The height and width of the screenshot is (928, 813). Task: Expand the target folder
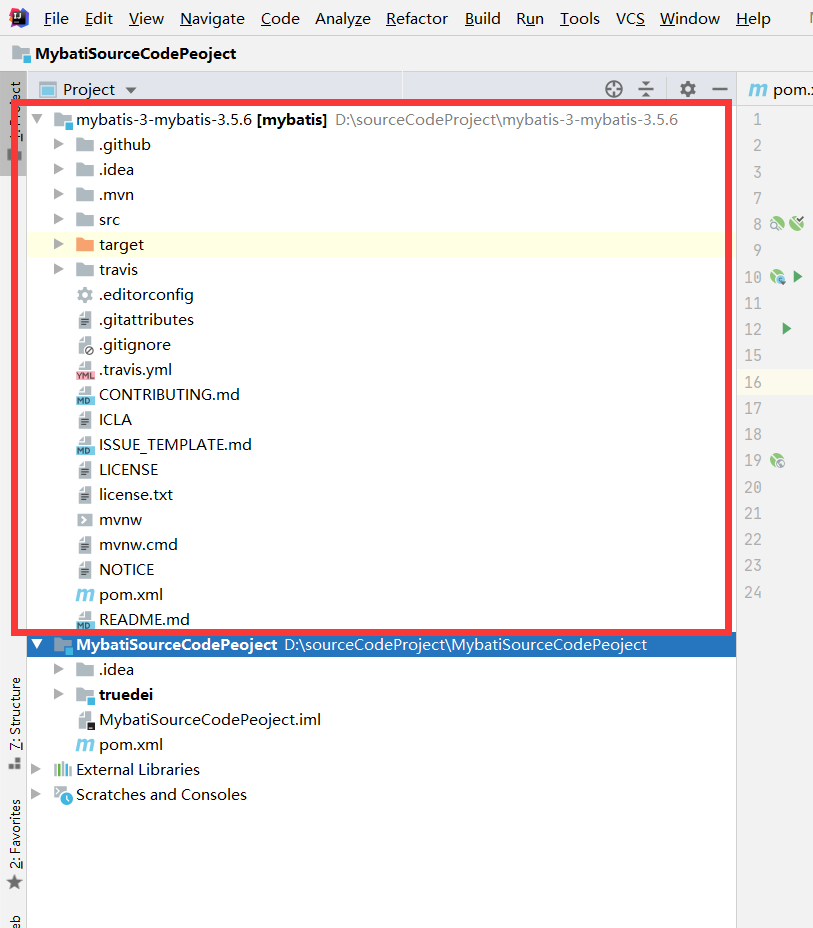(x=58, y=244)
